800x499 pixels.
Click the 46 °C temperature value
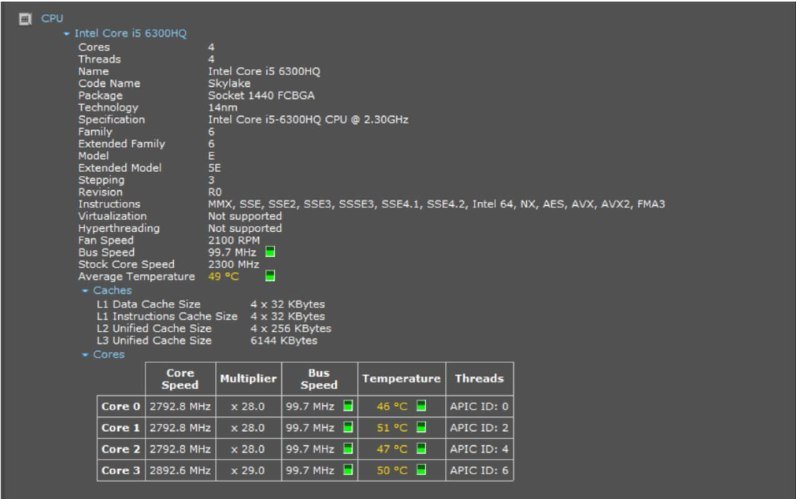pos(392,407)
